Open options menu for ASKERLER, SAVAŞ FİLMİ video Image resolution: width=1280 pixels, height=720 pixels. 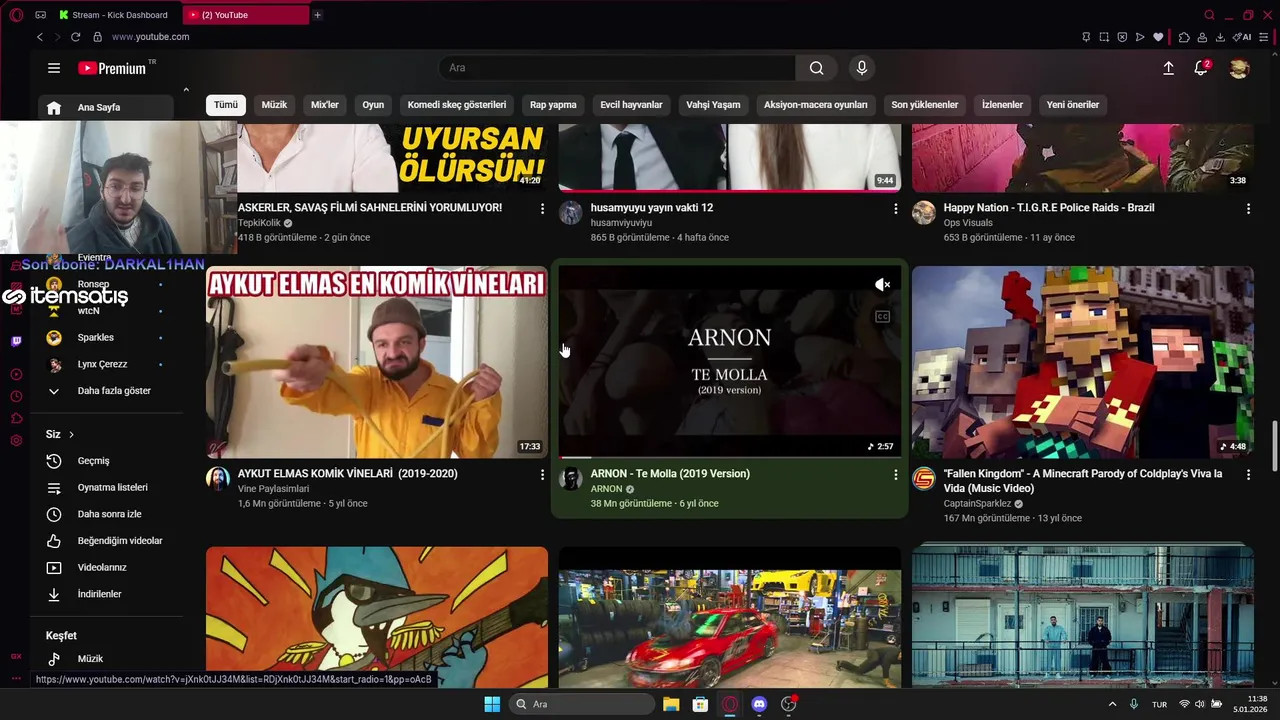542,208
